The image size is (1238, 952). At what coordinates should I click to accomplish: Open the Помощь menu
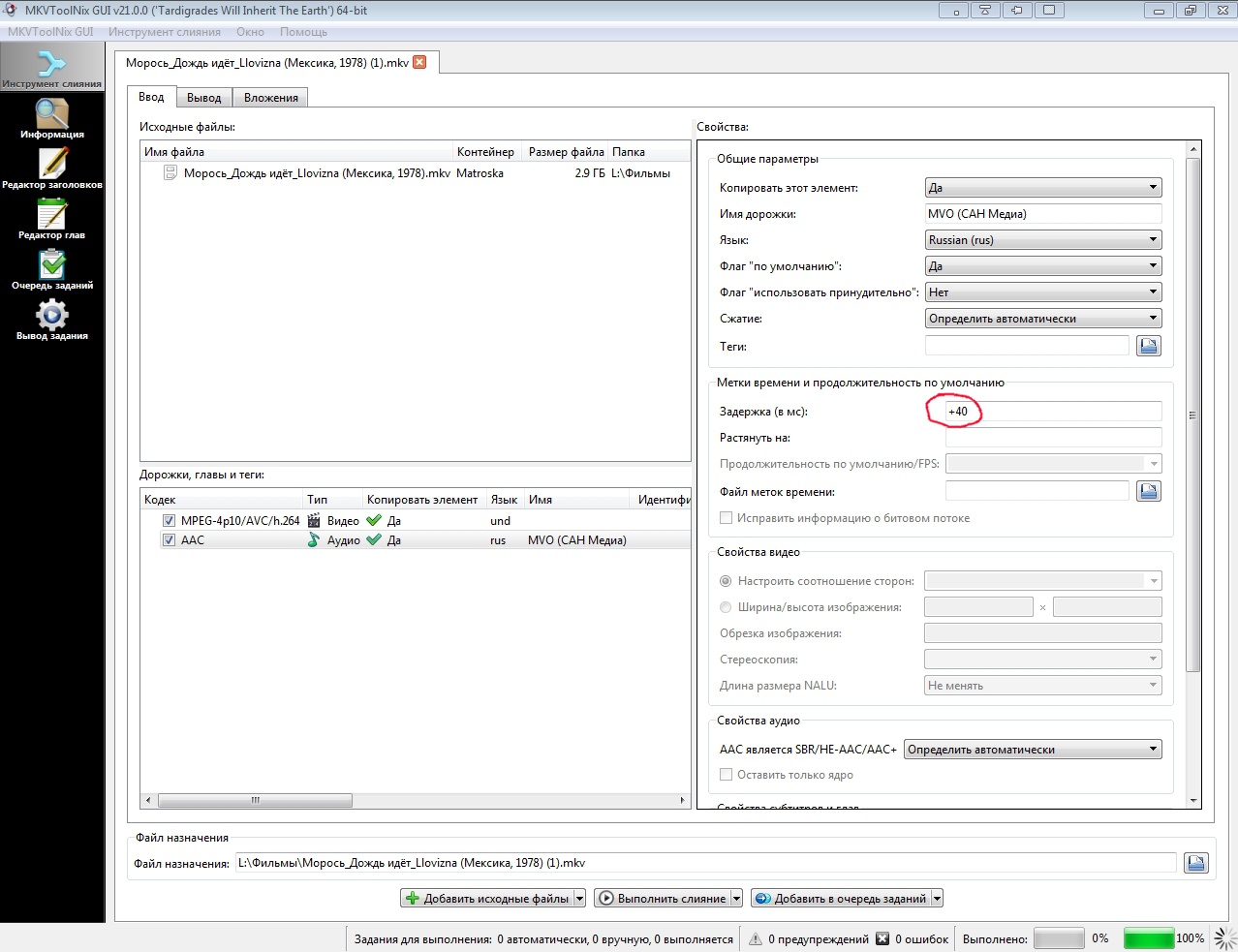(303, 32)
